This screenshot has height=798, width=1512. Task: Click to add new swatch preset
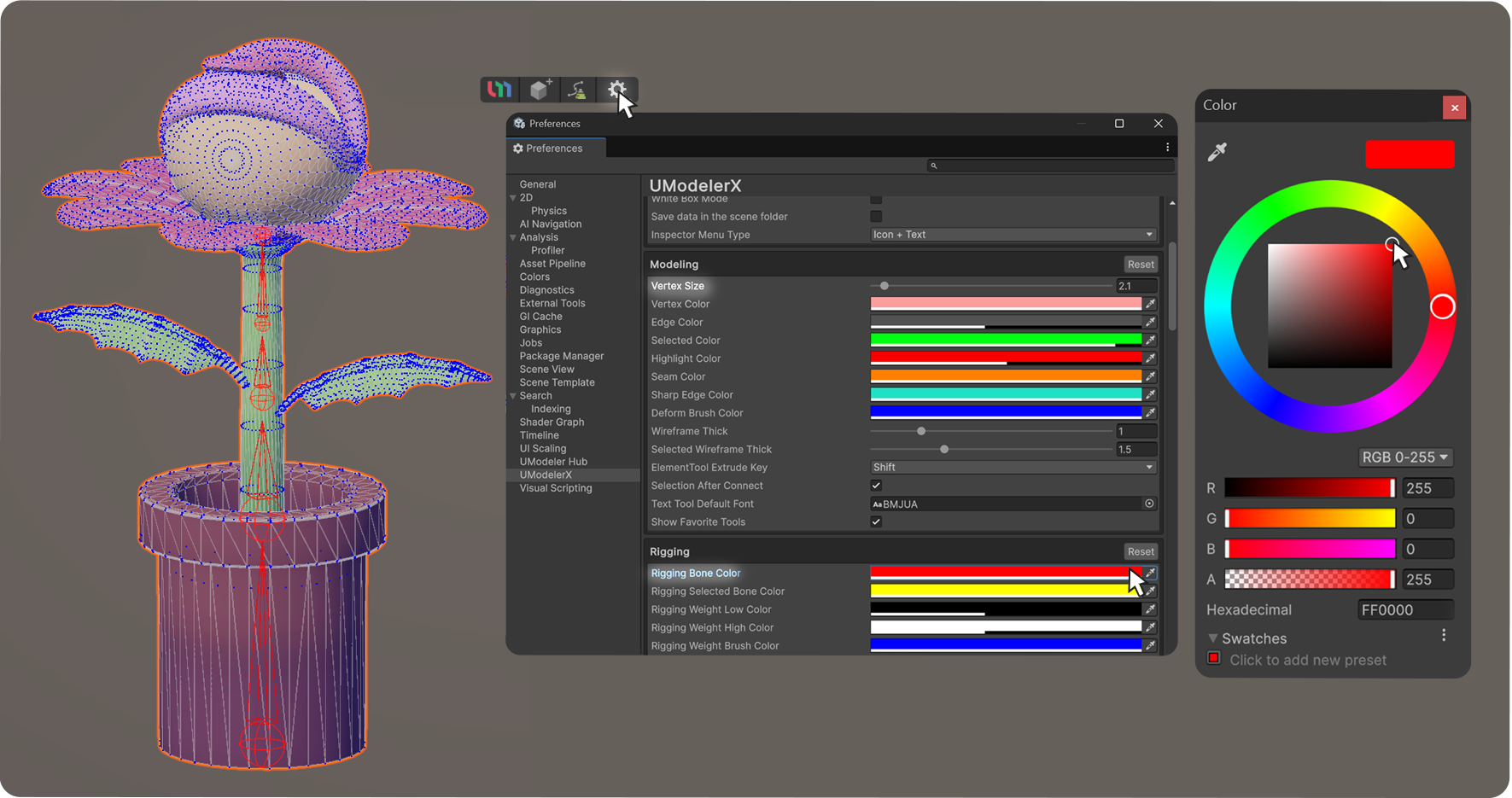(1308, 660)
